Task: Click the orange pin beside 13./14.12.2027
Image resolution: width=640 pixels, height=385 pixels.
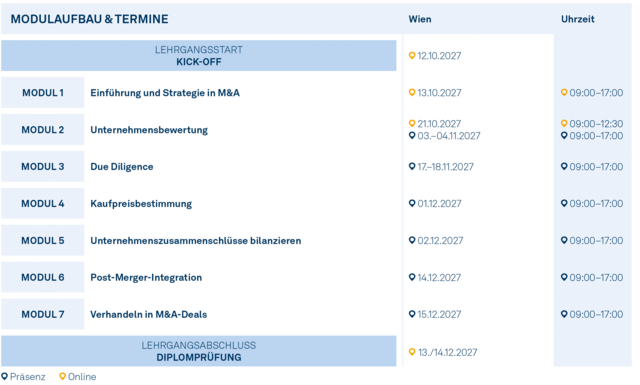Action: [412, 352]
